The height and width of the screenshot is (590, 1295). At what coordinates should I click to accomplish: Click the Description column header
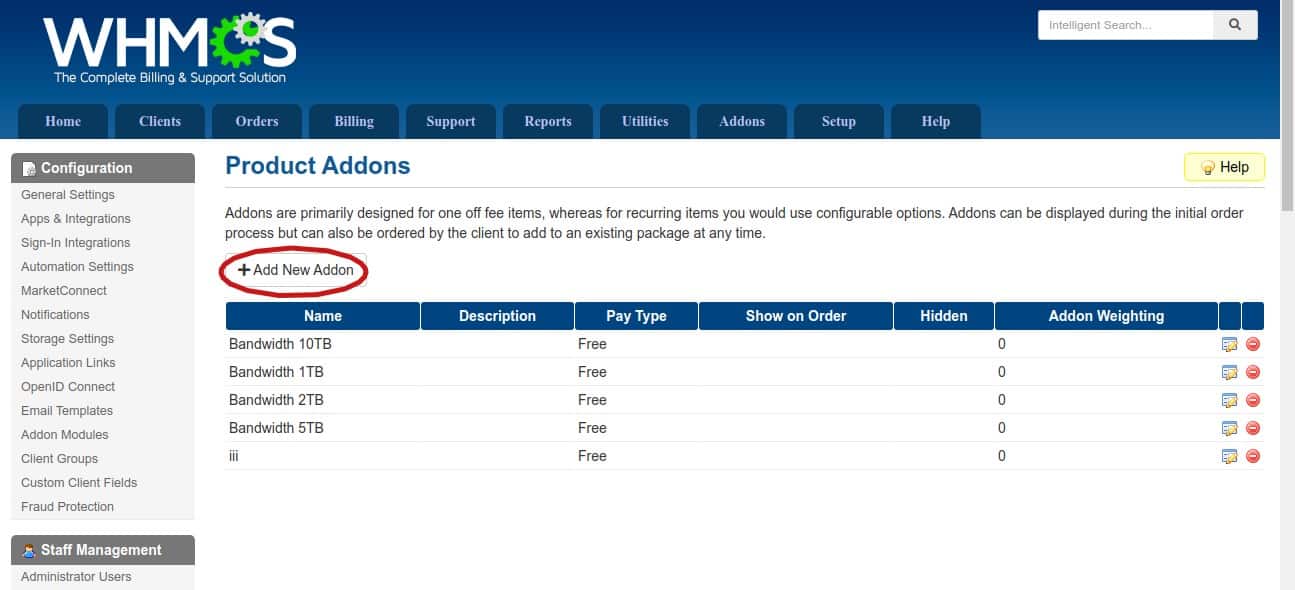498,316
